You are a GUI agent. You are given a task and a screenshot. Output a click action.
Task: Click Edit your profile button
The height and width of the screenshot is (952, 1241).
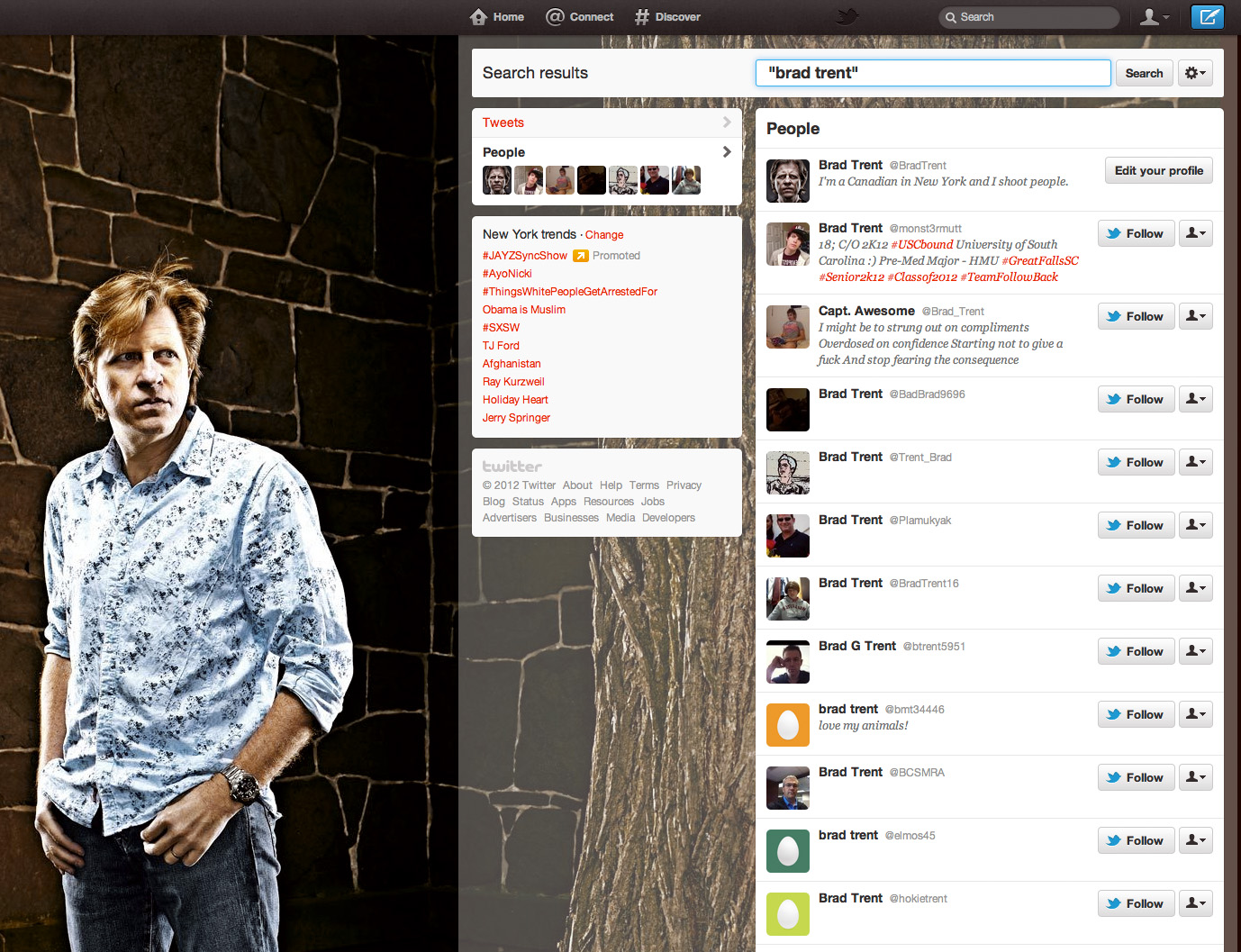coord(1158,170)
